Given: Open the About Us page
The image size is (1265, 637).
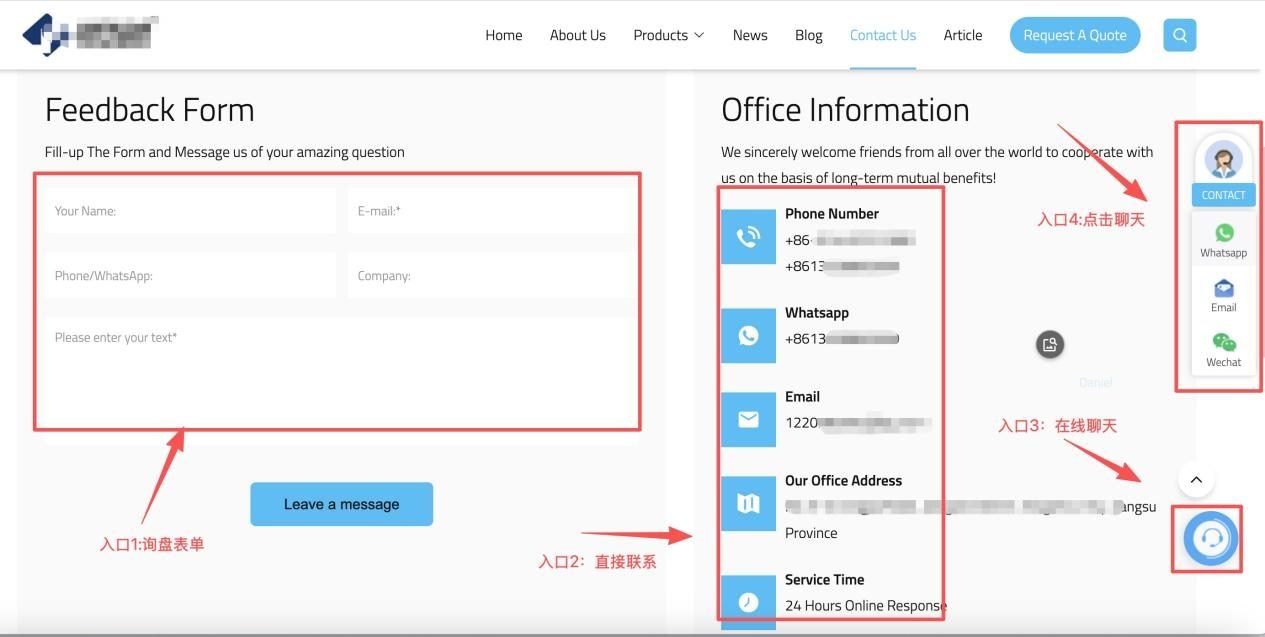Looking at the screenshot, I should (x=578, y=35).
